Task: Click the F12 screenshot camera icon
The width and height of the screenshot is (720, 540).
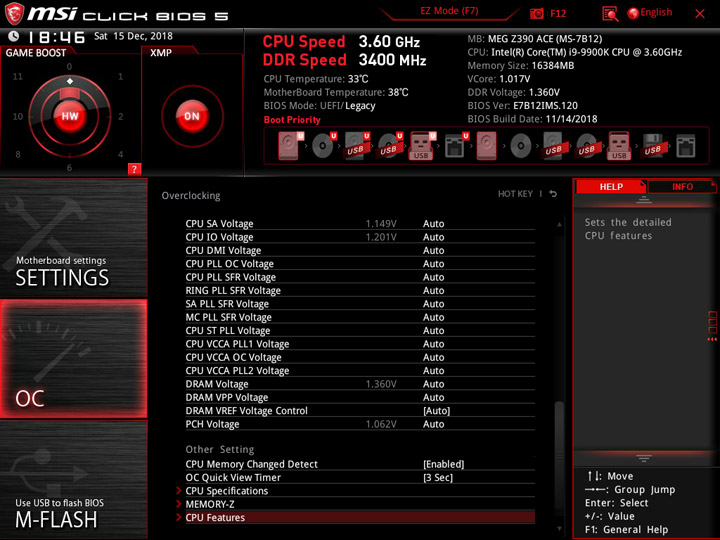Action: tap(536, 13)
